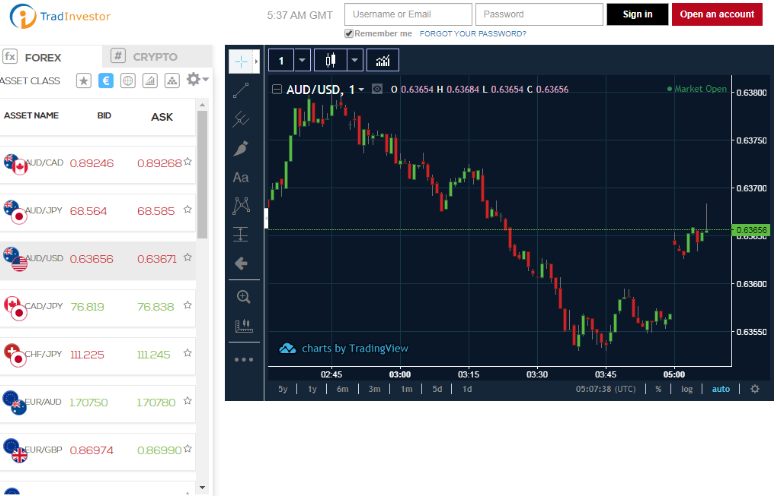Select the brush drawing tool
Image resolution: width=776 pixels, height=496 pixels.
(241, 148)
